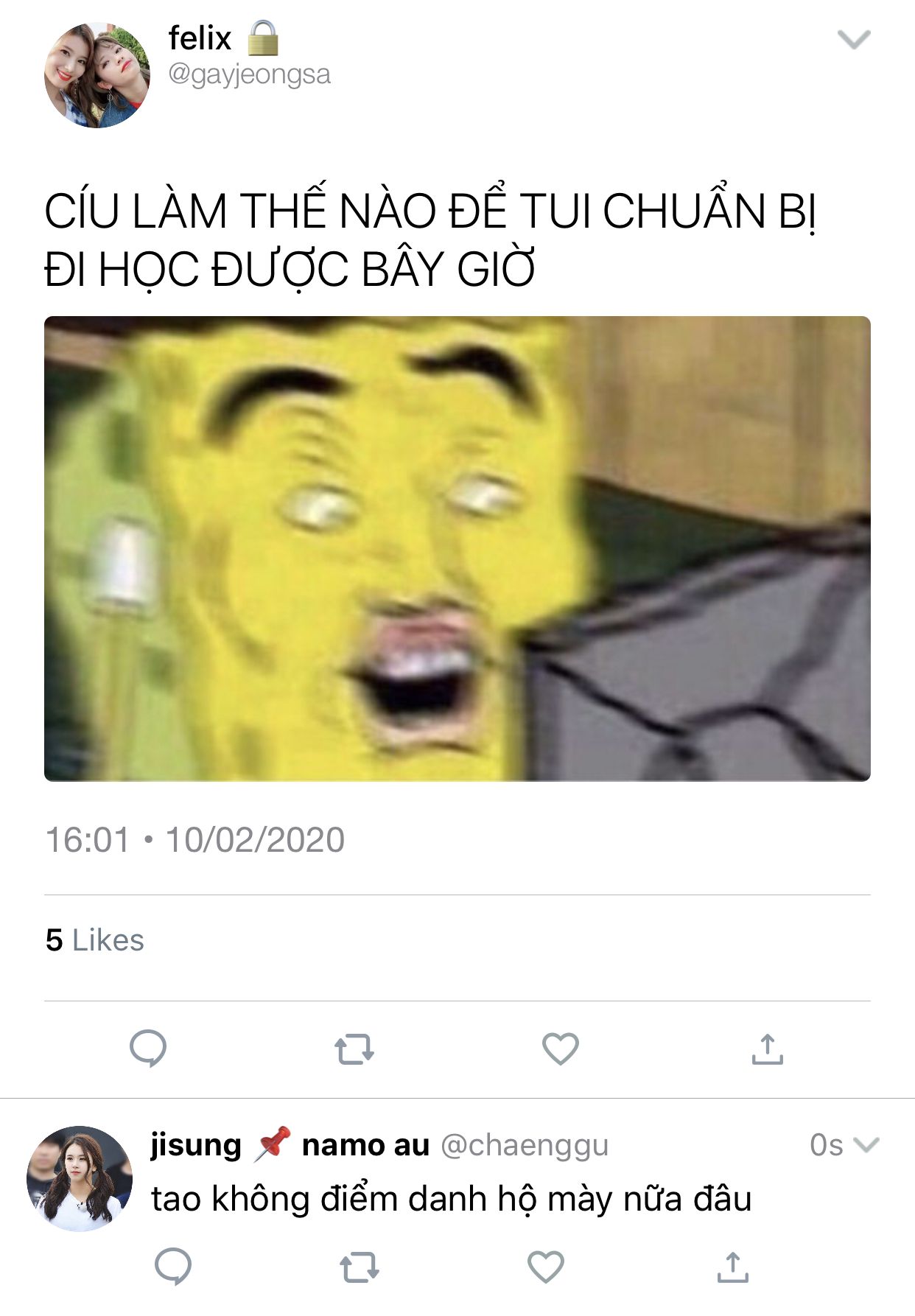Viewport: 915px width, 1316px height.
Task: View the 5 Likes list
Action: 95,940
